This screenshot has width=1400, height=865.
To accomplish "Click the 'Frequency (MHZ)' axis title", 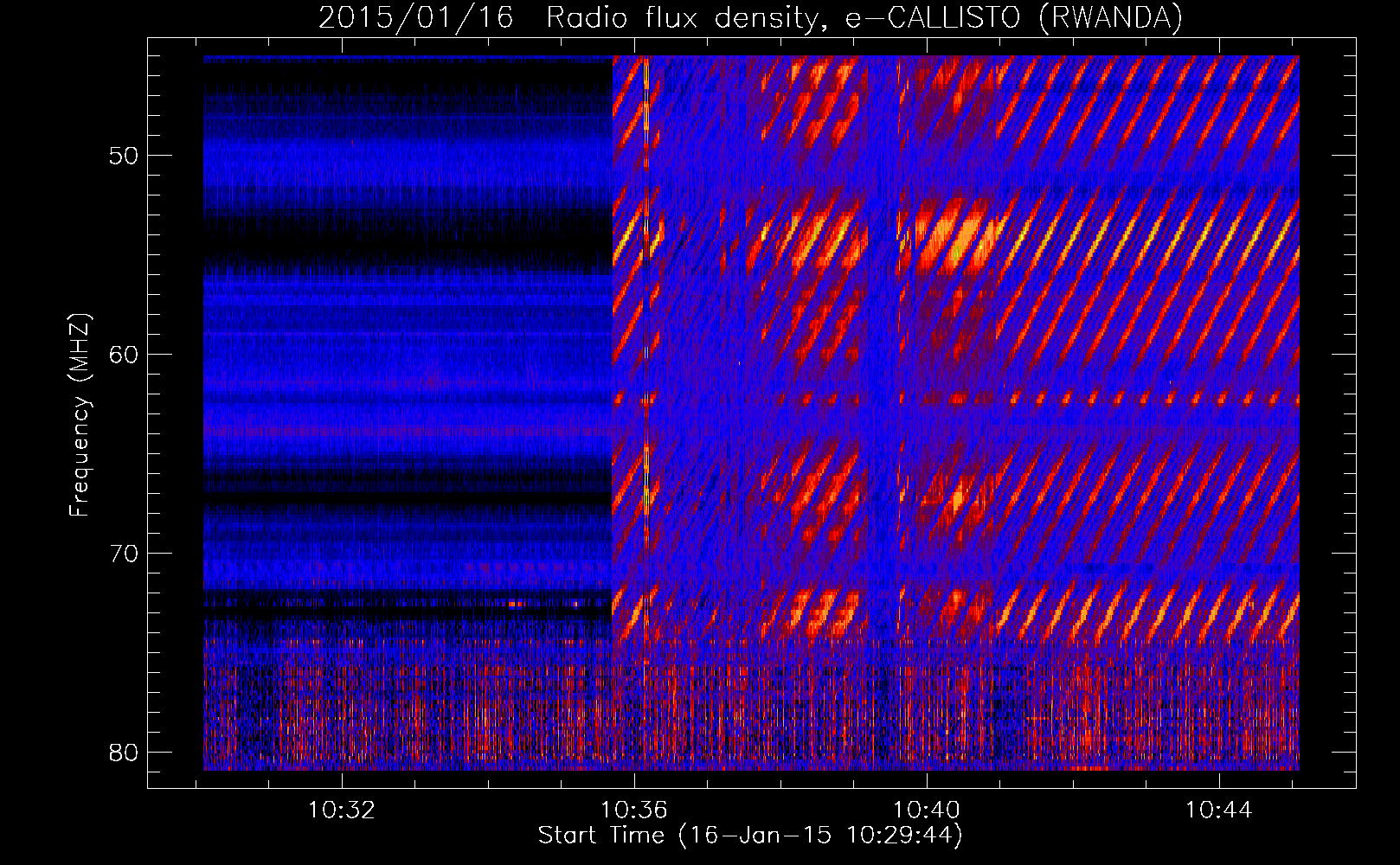I will (x=80, y=414).
